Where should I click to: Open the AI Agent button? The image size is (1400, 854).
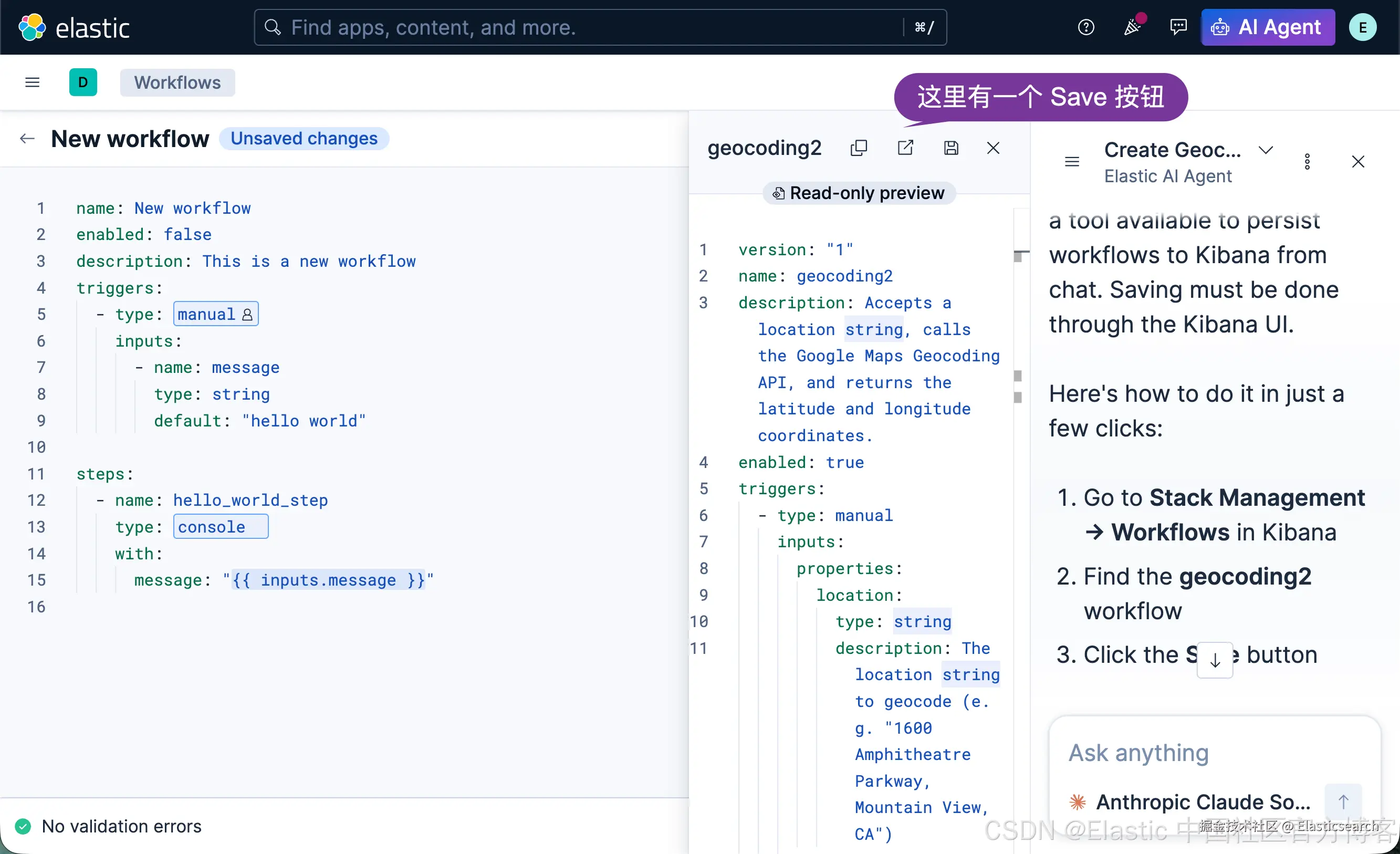(x=1268, y=27)
